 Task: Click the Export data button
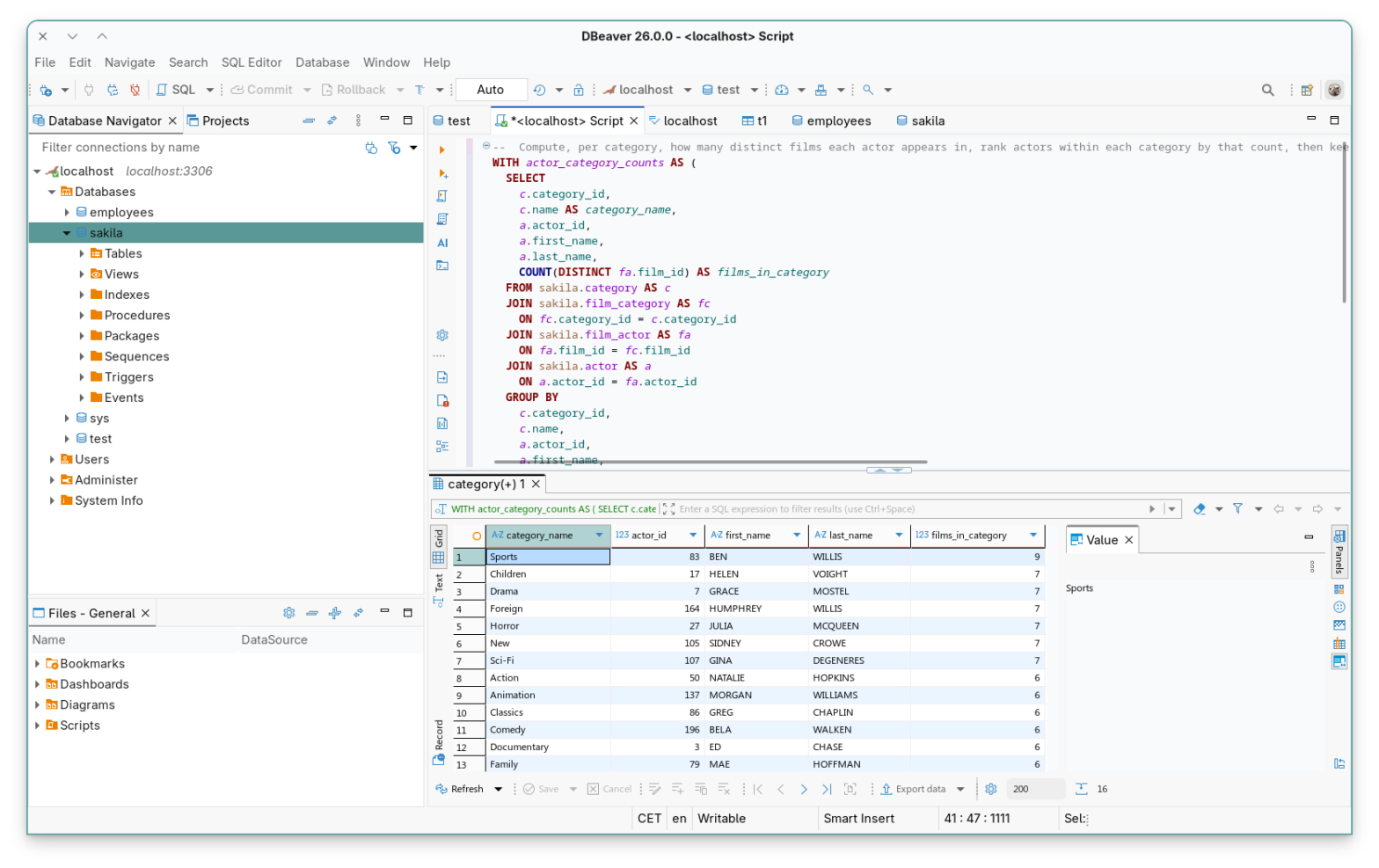[x=913, y=789]
